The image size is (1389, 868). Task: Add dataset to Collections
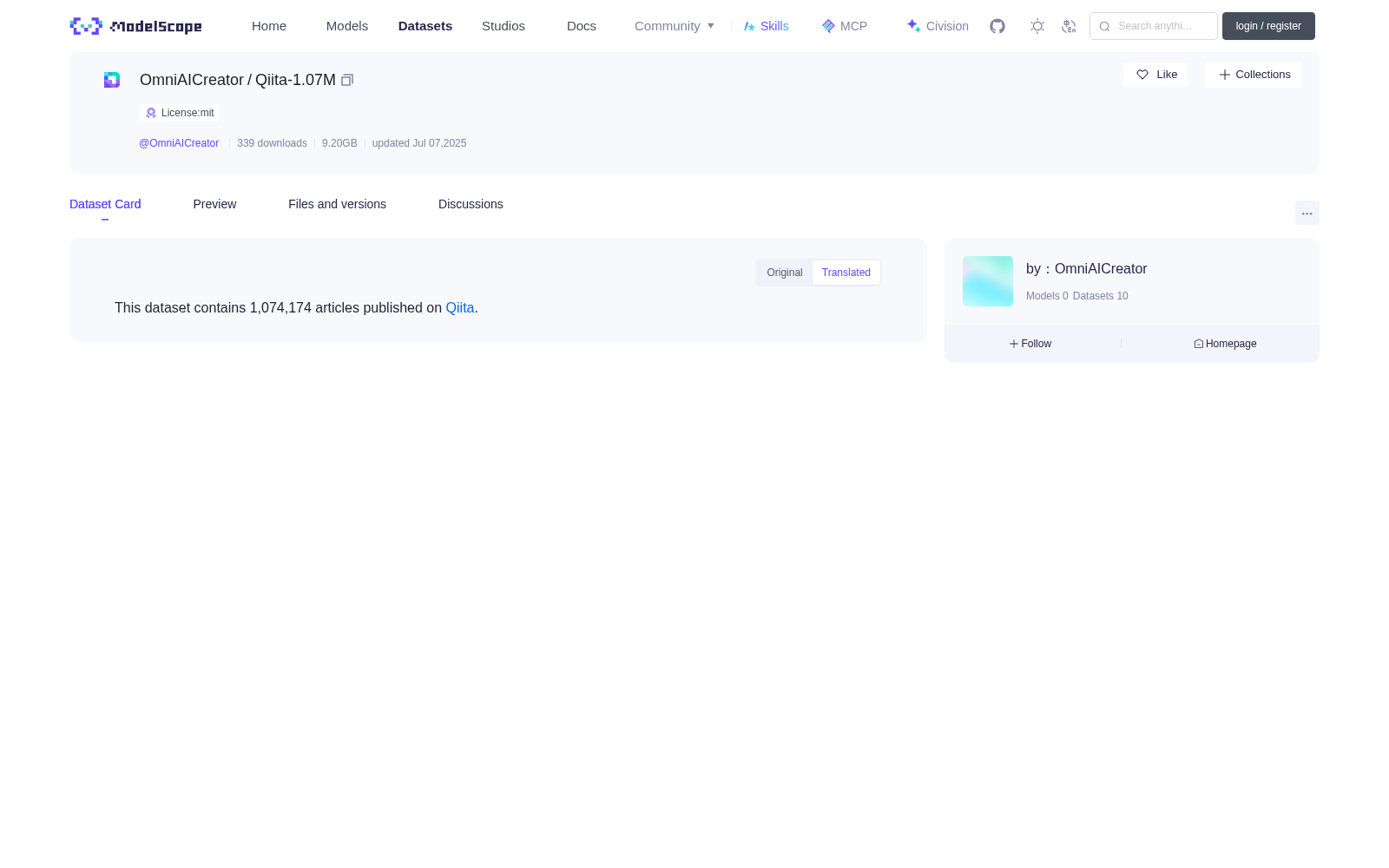pos(1254,75)
